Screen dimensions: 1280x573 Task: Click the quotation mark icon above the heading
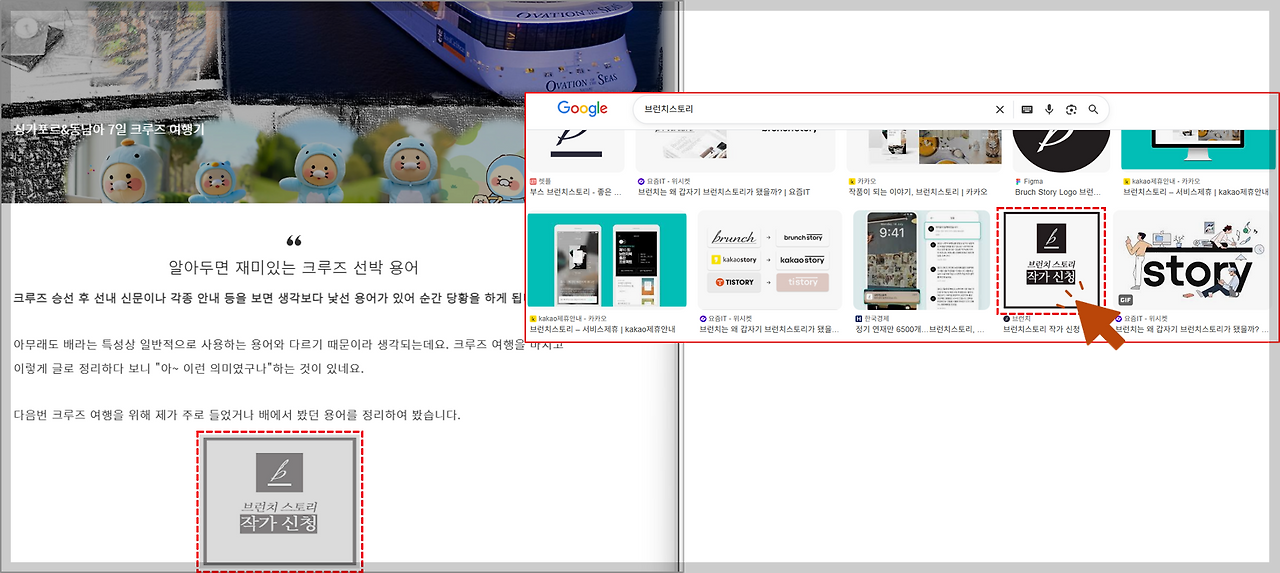(x=294, y=241)
